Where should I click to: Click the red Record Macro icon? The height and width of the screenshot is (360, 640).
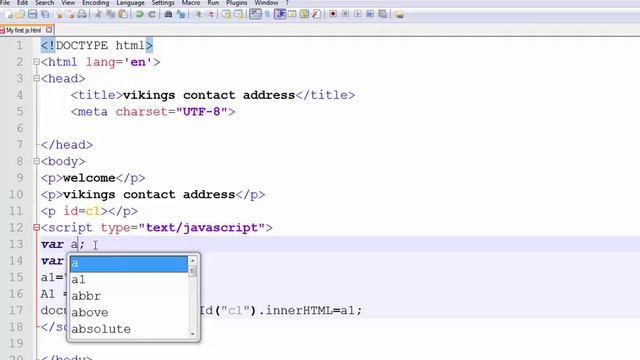[333, 15]
